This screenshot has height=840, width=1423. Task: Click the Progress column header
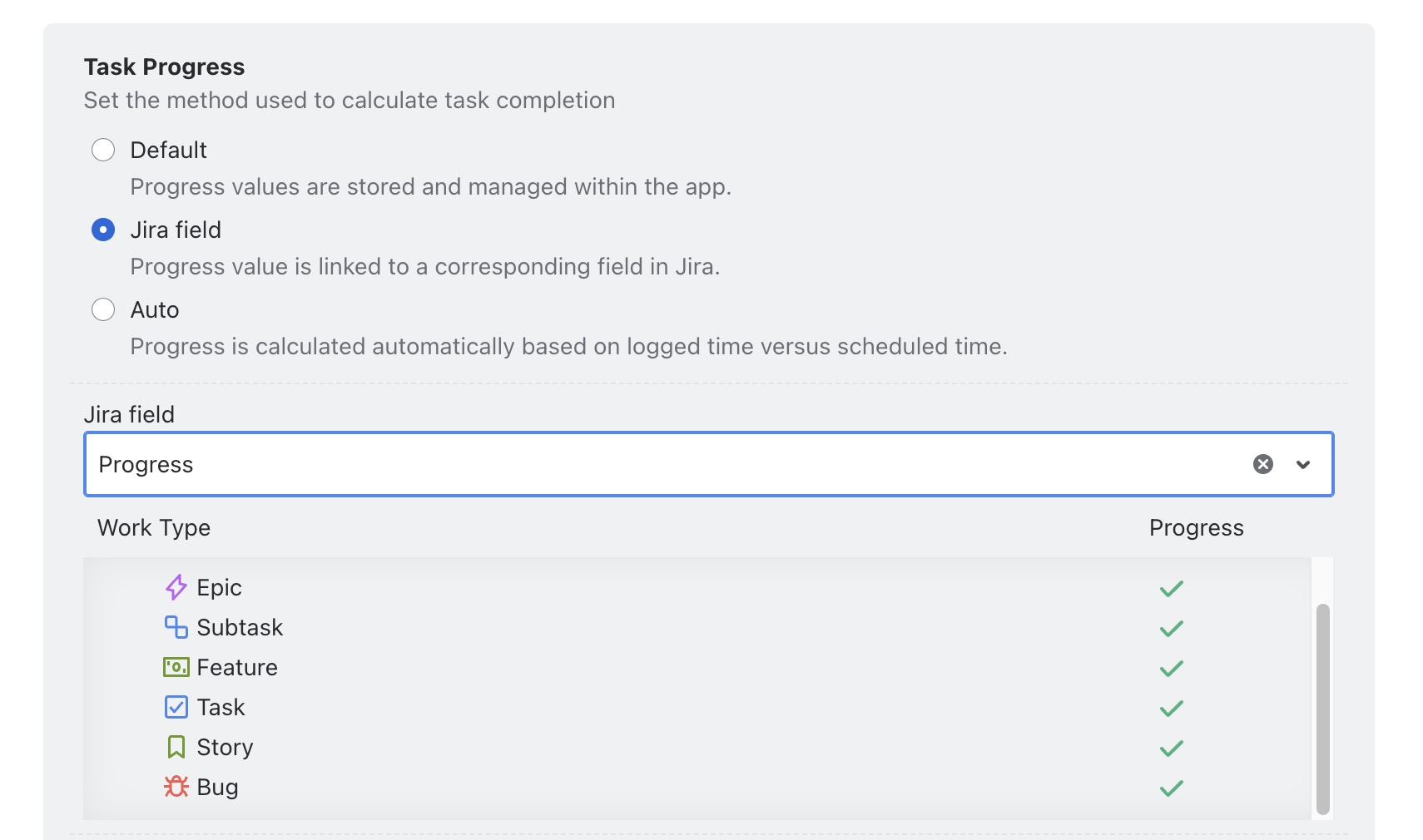[x=1196, y=528]
